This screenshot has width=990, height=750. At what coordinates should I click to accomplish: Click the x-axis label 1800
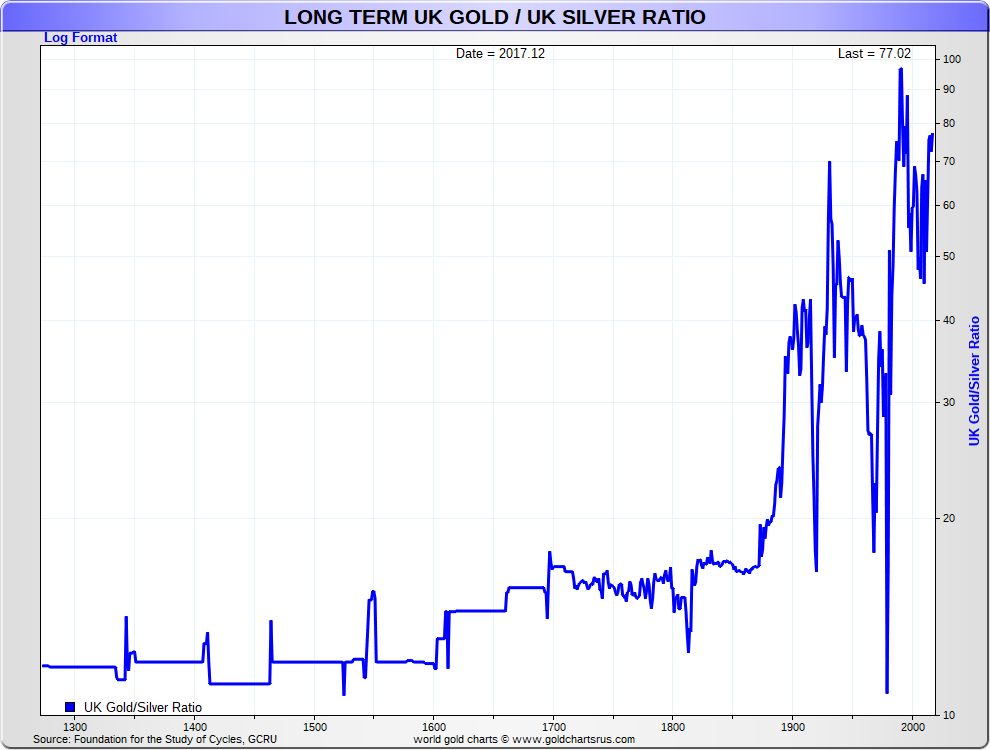(x=673, y=727)
